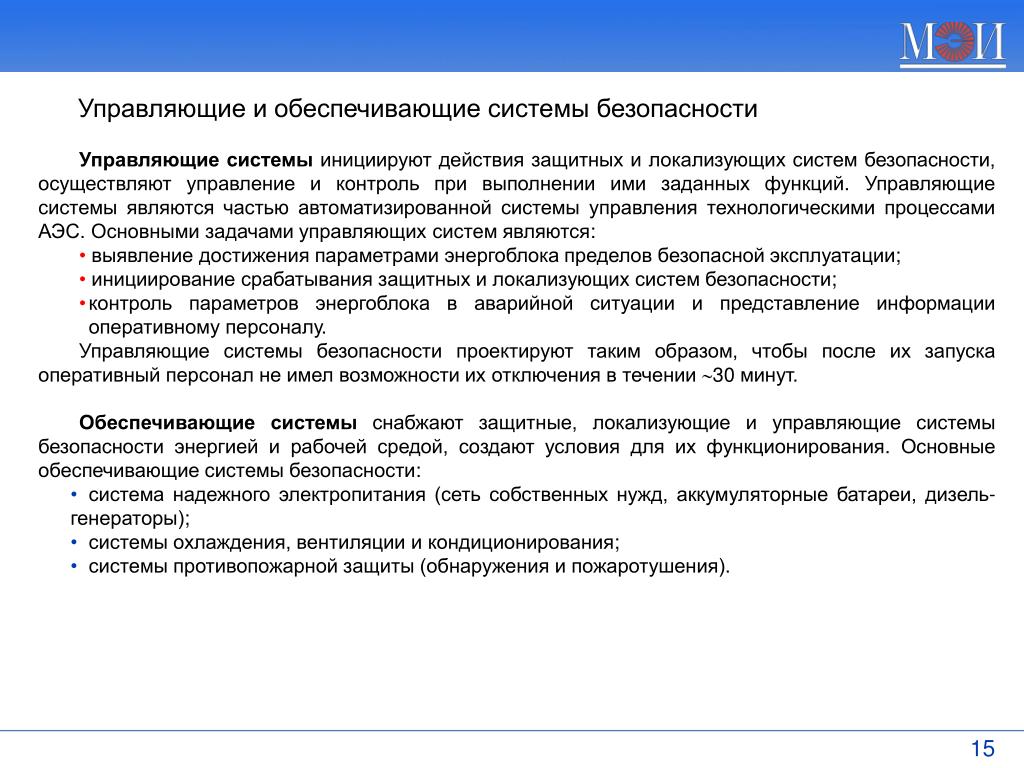Click the text '~30 минут'

[x=748, y=376]
